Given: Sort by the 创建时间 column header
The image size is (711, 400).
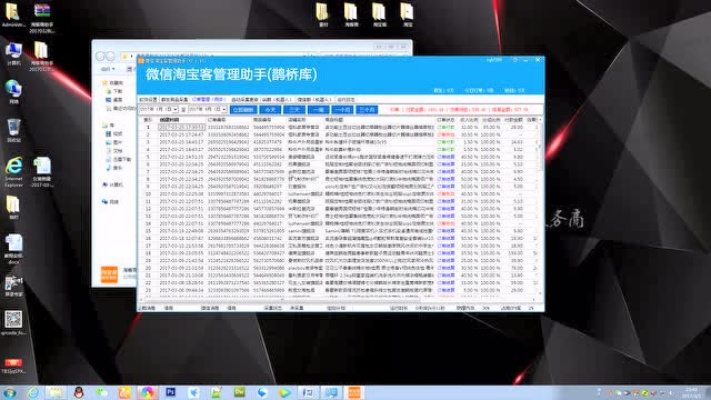Looking at the screenshot, I should click(169, 120).
